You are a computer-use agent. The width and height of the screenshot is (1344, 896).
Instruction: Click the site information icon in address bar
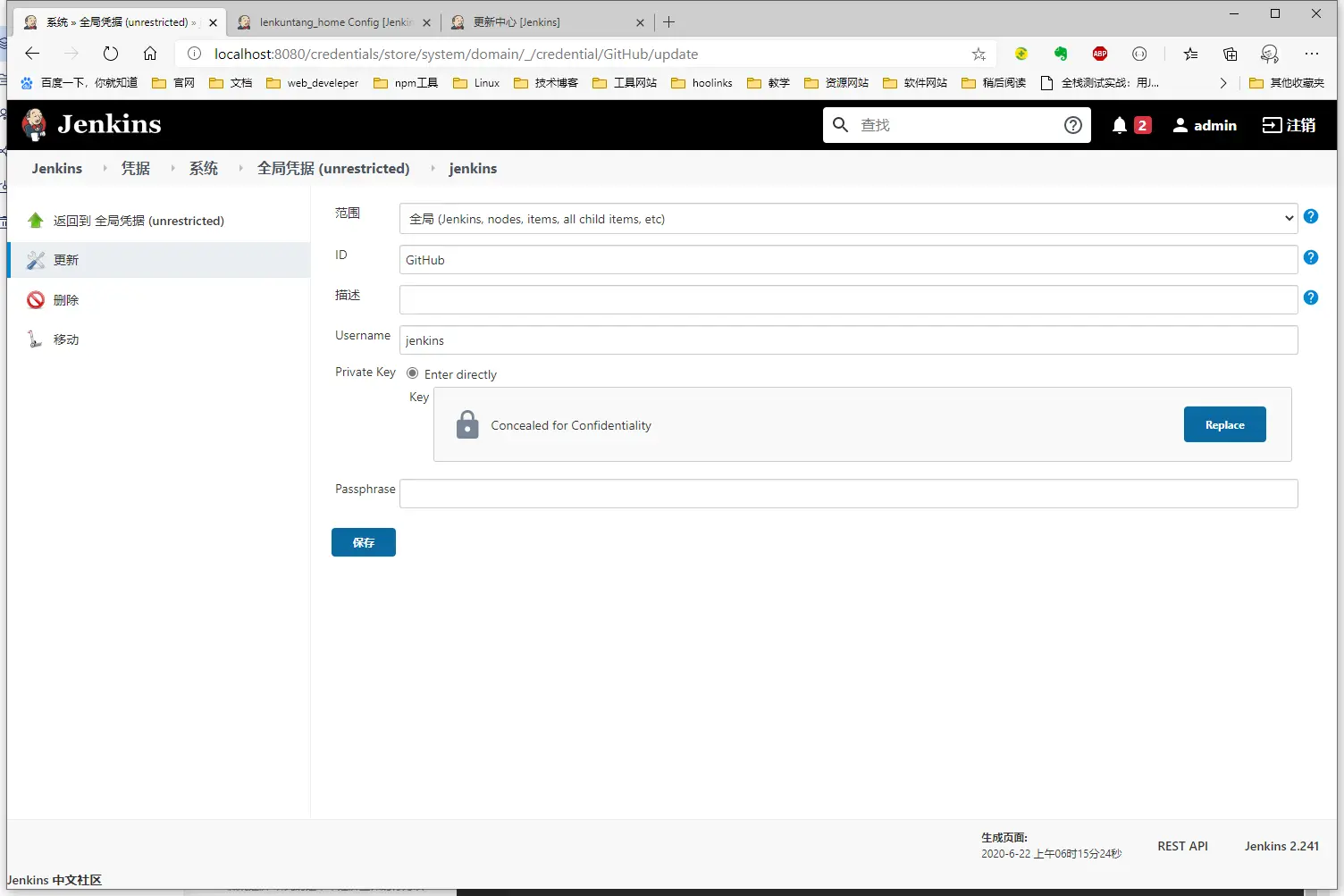click(194, 54)
